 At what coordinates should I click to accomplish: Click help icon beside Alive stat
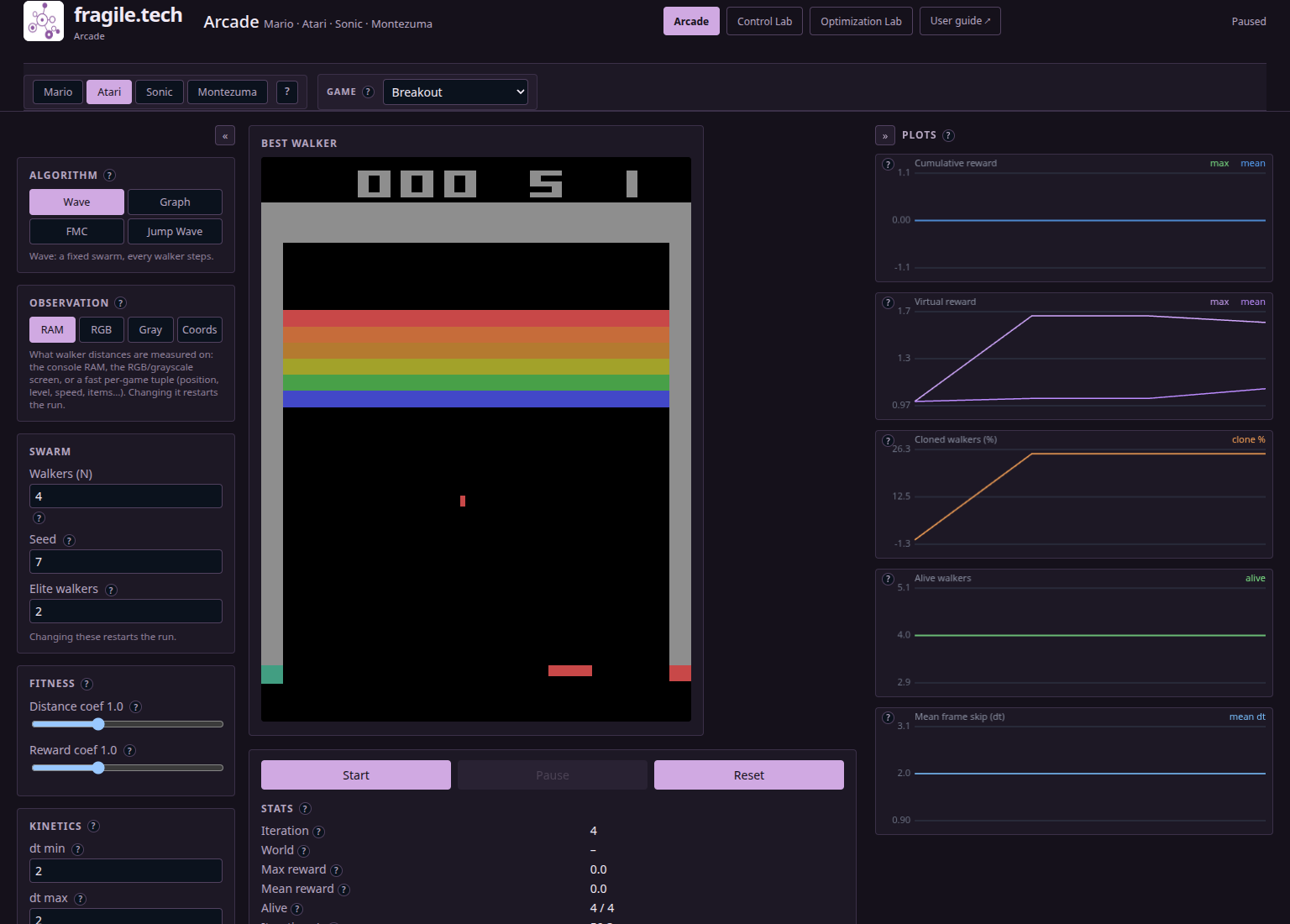click(x=296, y=909)
